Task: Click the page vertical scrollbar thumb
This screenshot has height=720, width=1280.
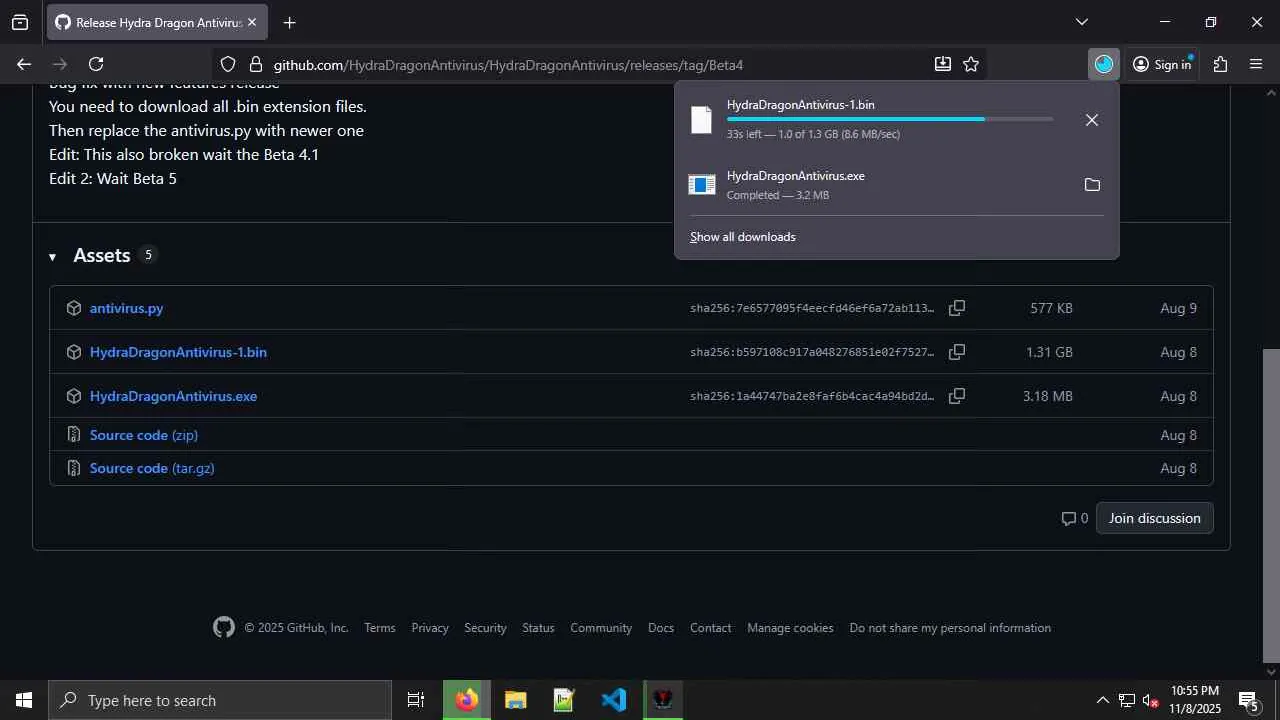Action: (1271, 505)
